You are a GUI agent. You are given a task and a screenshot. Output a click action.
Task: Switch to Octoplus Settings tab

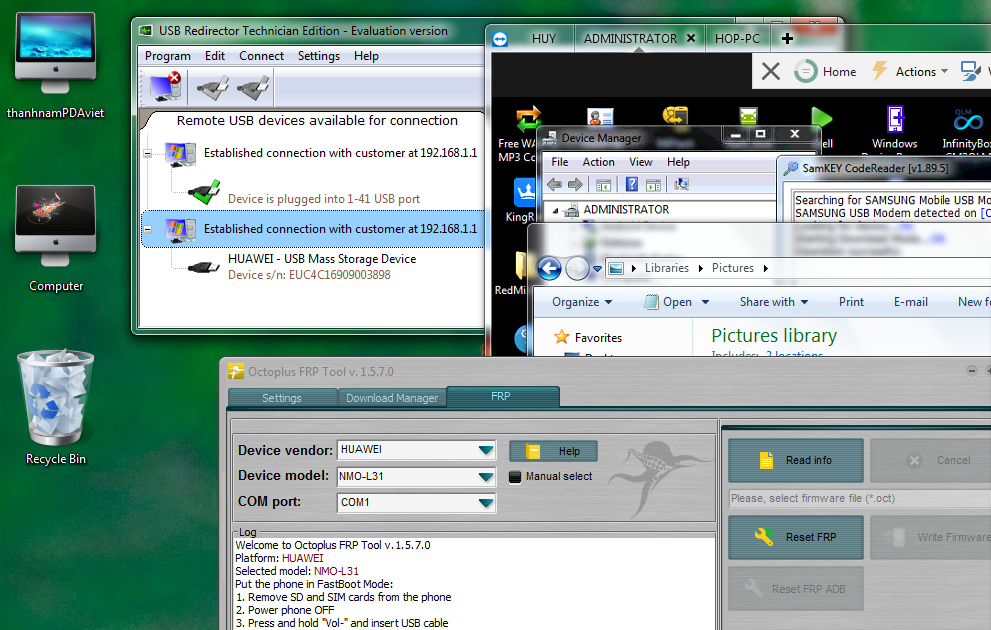(282, 398)
